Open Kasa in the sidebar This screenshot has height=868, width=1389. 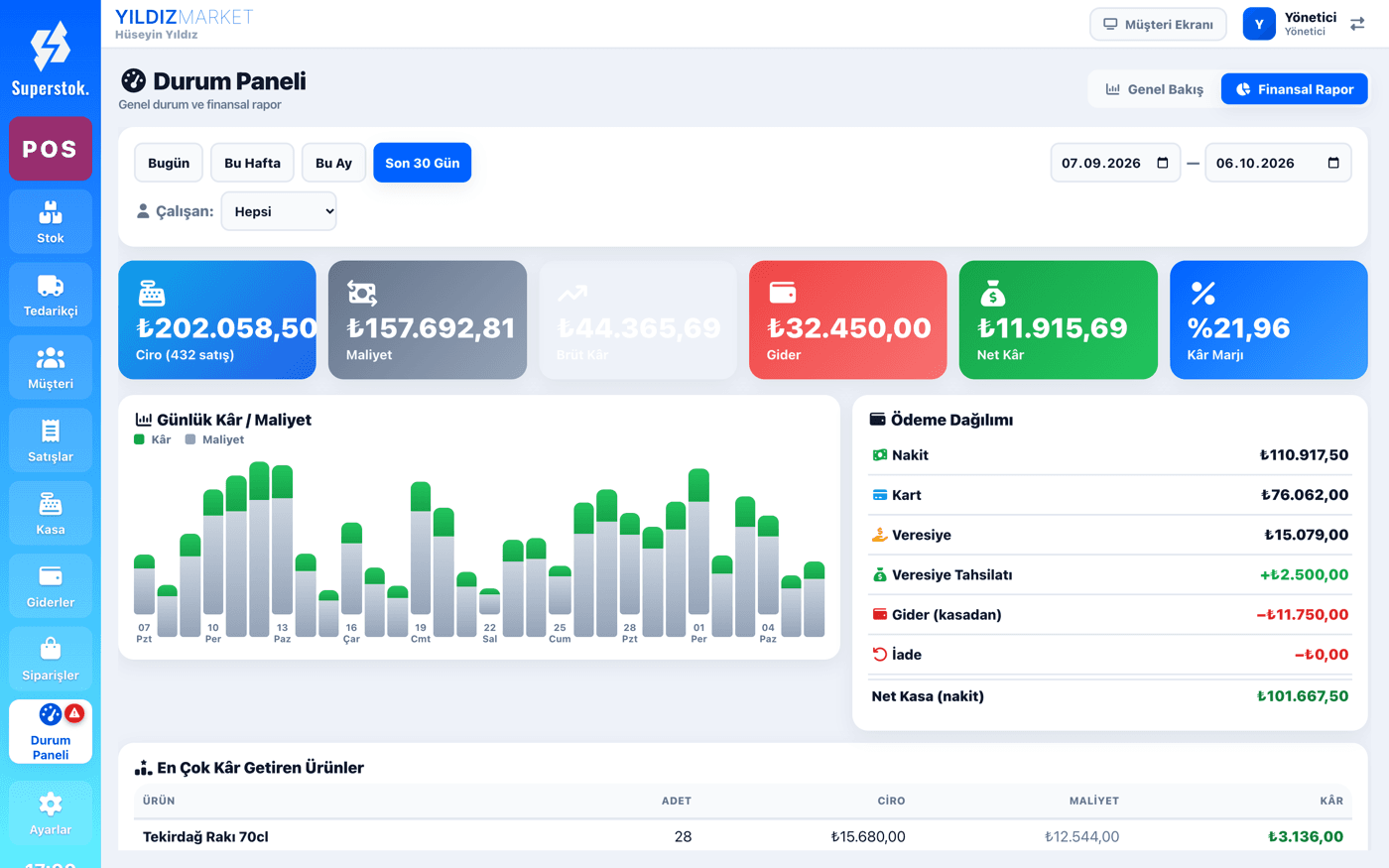pos(51,513)
